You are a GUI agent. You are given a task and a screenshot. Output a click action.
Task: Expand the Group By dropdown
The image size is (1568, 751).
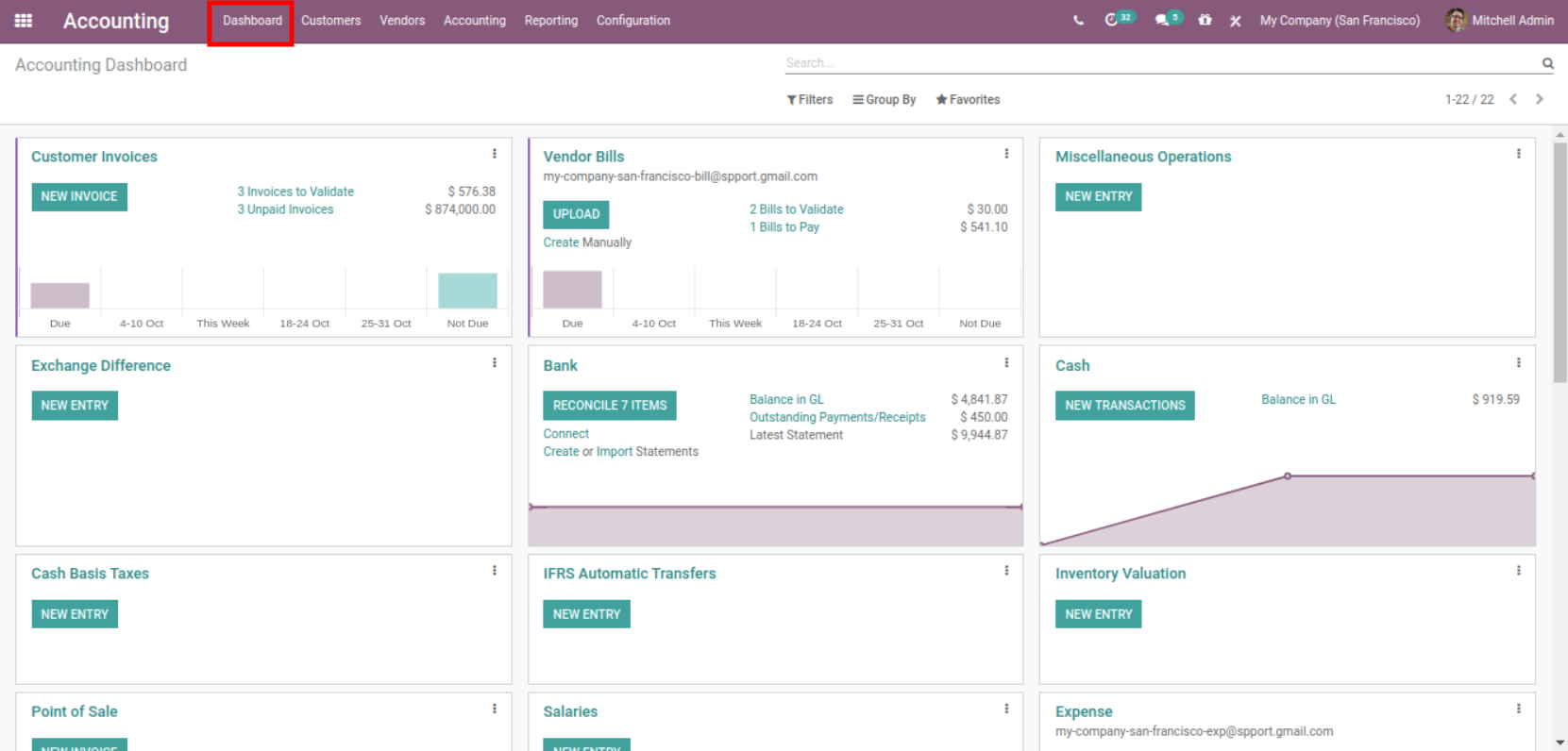click(x=884, y=100)
